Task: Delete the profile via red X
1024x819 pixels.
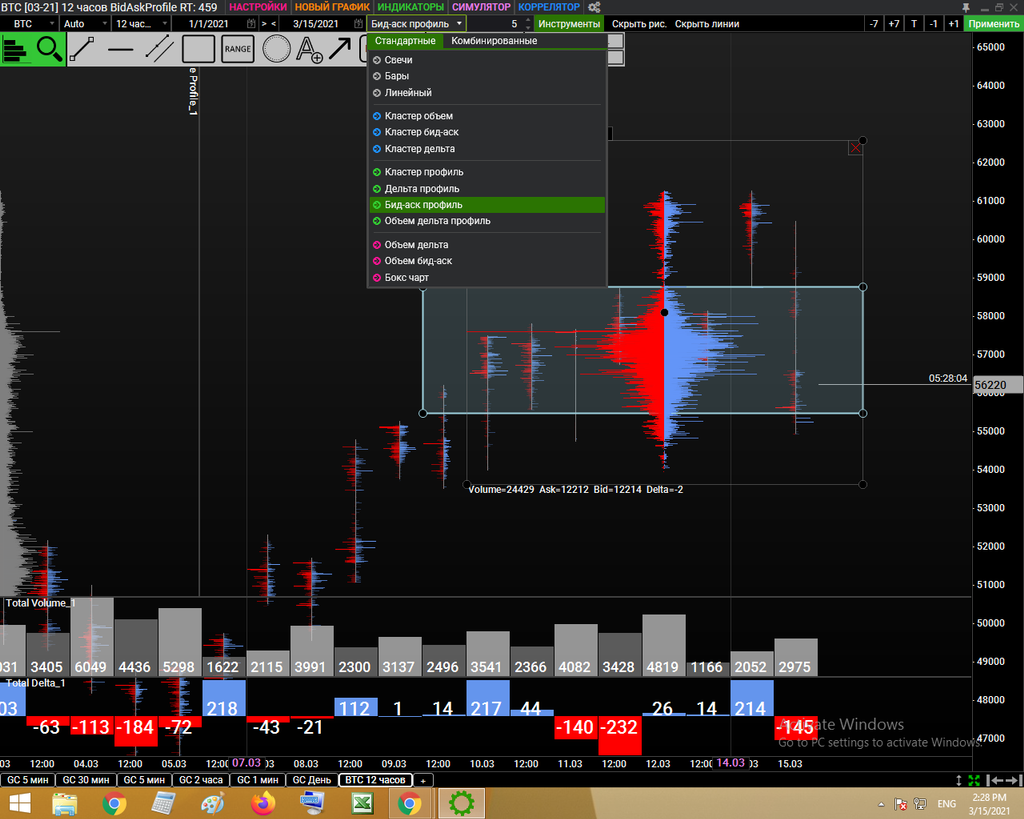Action: pos(856,148)
